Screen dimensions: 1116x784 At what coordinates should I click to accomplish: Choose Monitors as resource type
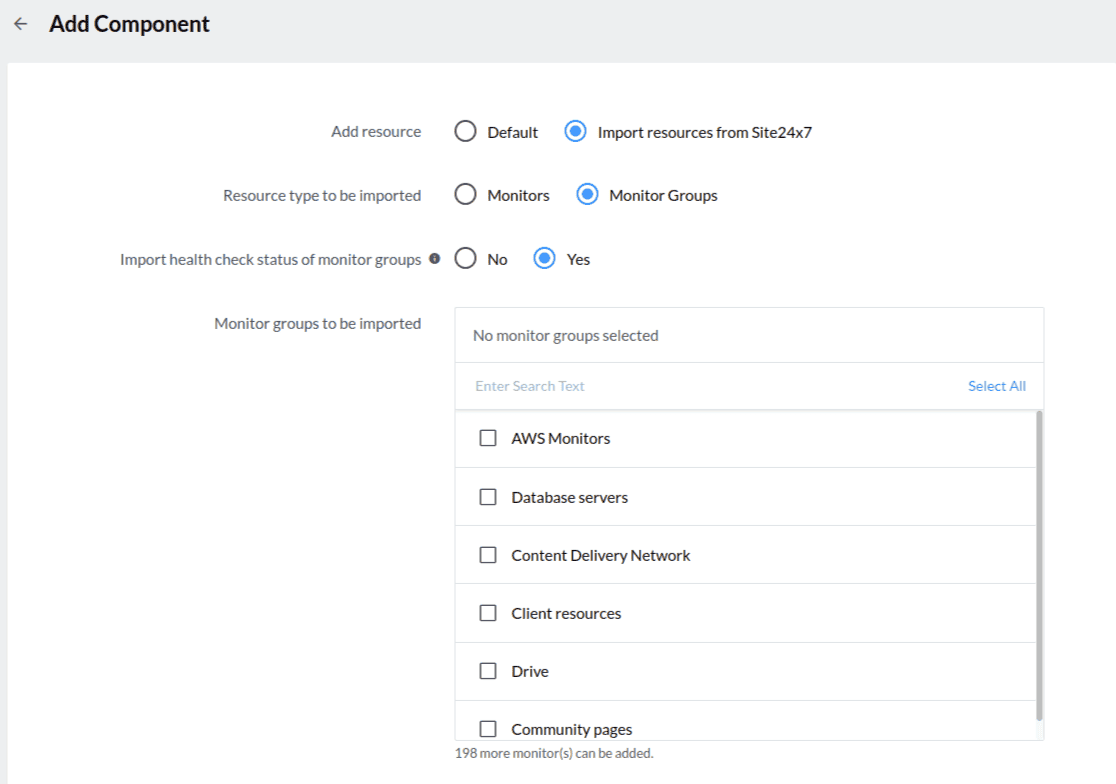(x=465, y=195)
